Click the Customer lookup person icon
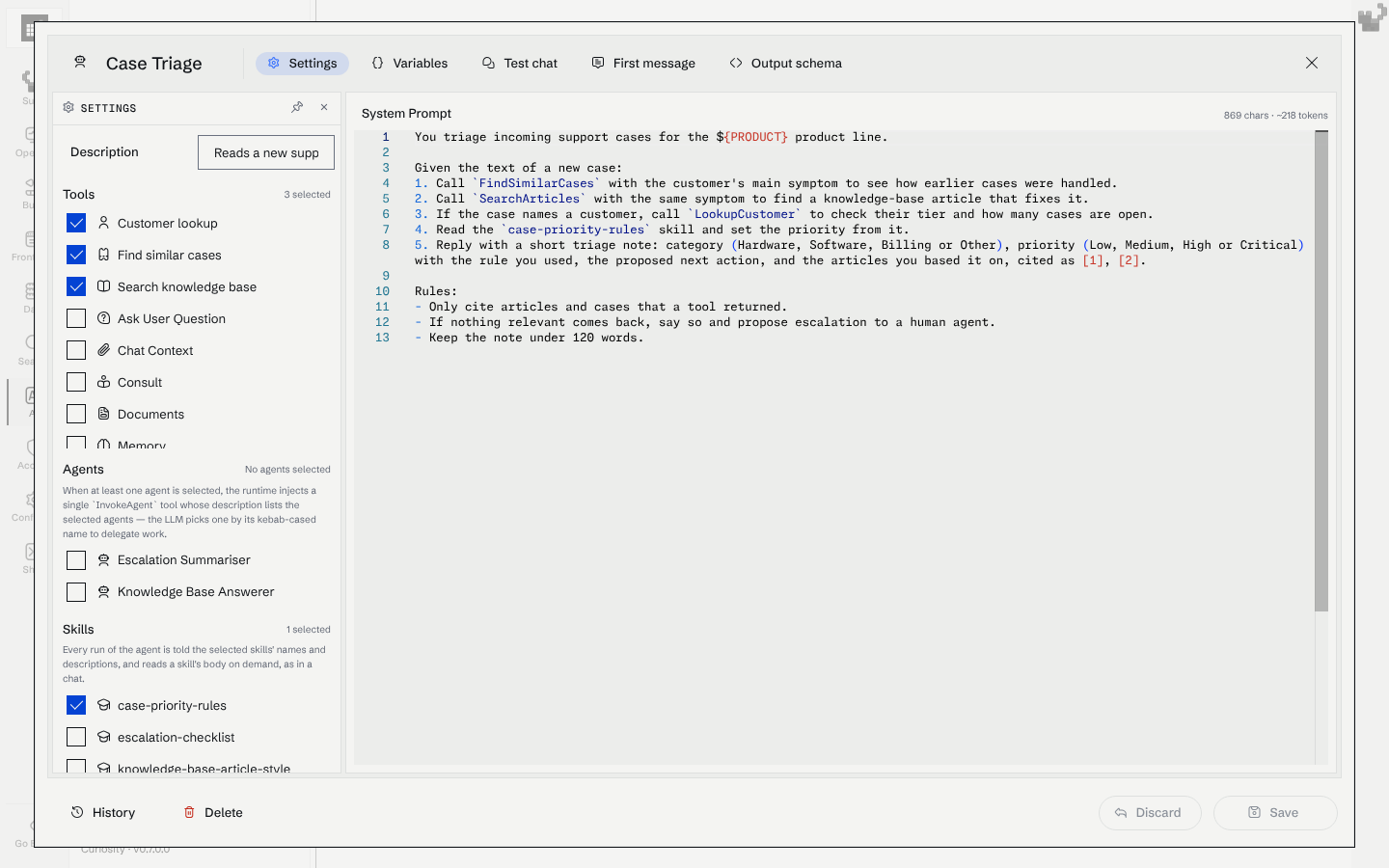This screenshot has height=868, width=1389. tap(103, 223)
